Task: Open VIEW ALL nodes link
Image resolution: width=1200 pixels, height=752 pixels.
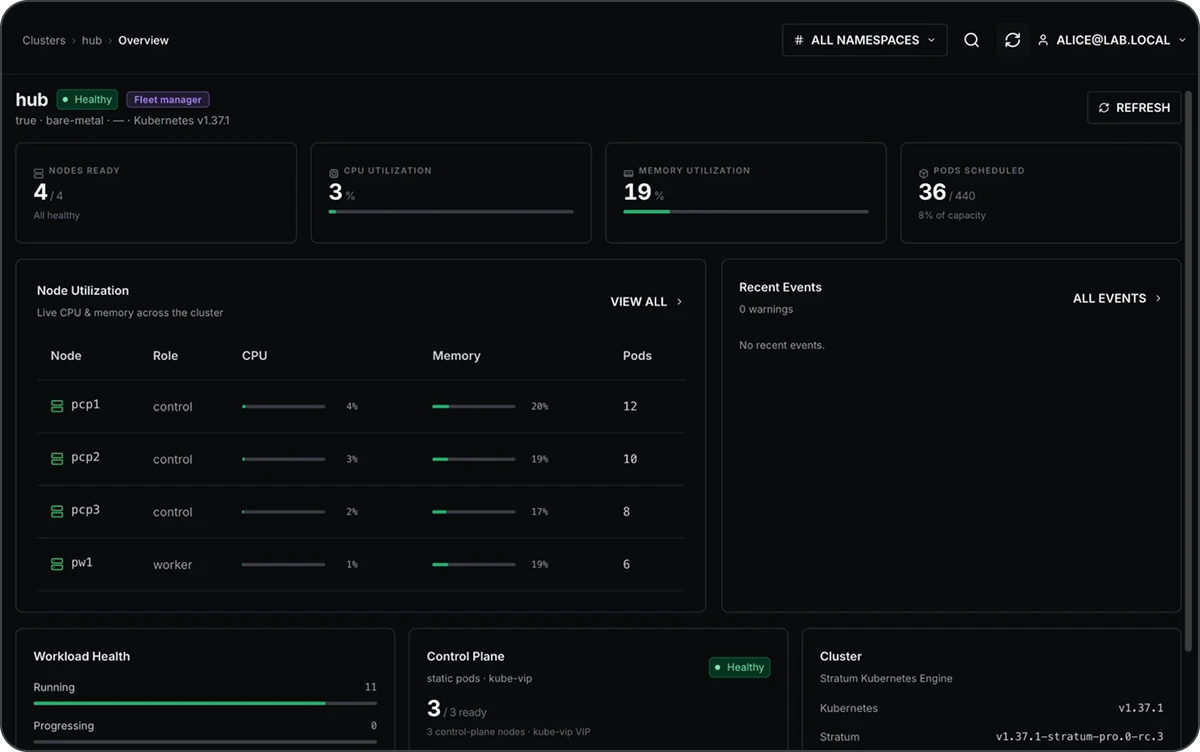Action: [647, 301]
